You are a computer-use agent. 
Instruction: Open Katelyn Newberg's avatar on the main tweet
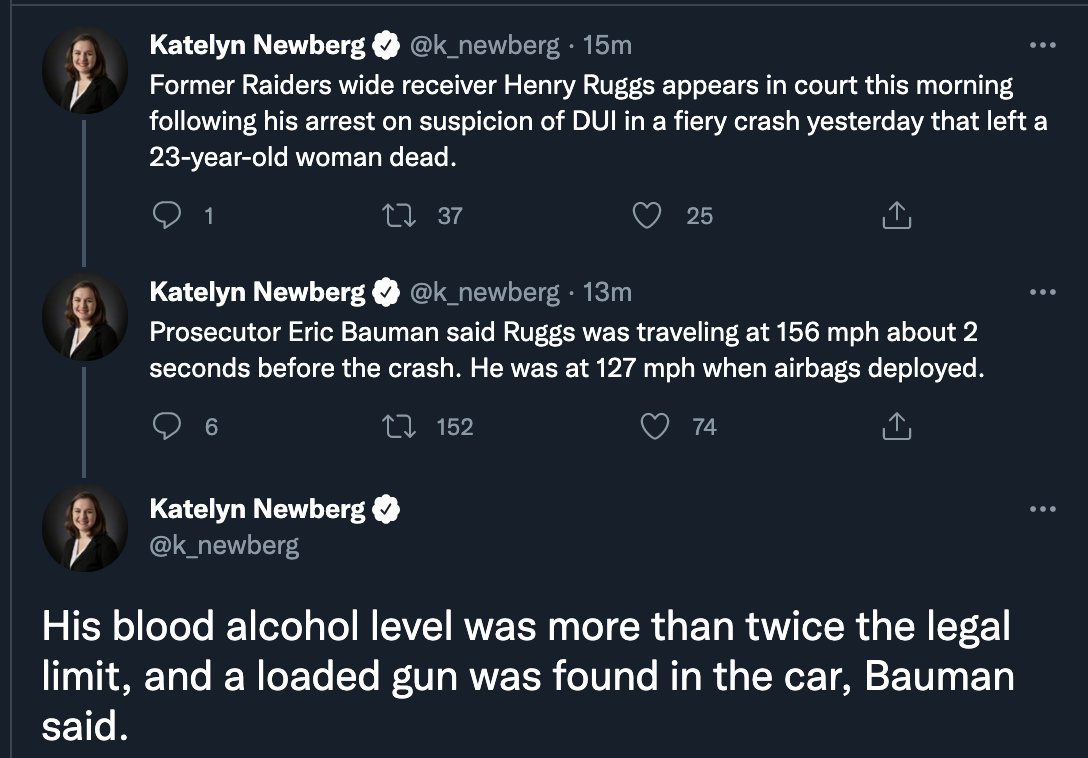[84, 529]
